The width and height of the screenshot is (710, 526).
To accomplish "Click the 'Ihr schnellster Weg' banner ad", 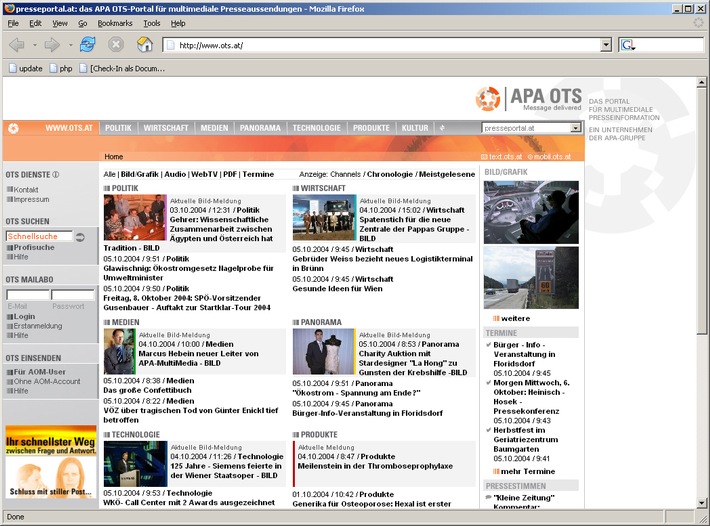I will coord(51,461).
